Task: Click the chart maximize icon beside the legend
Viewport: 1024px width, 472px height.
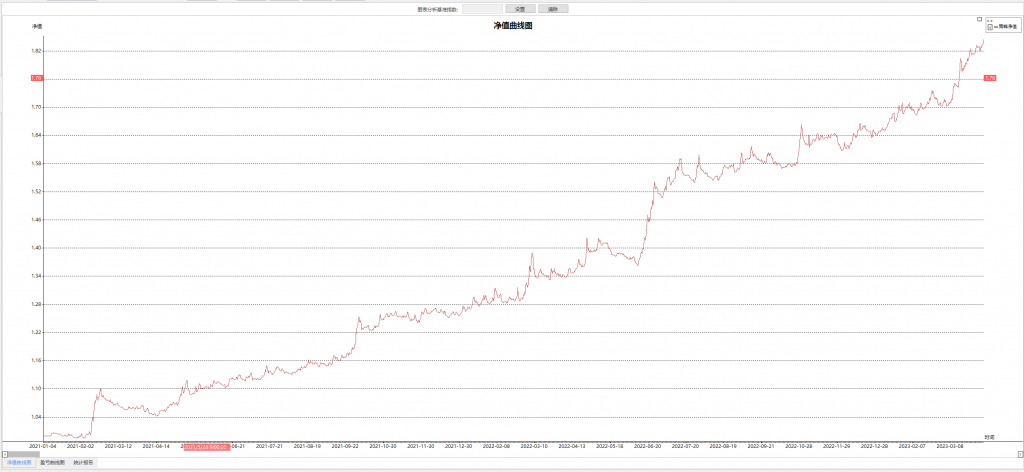Action: click(x=979, y=19)
